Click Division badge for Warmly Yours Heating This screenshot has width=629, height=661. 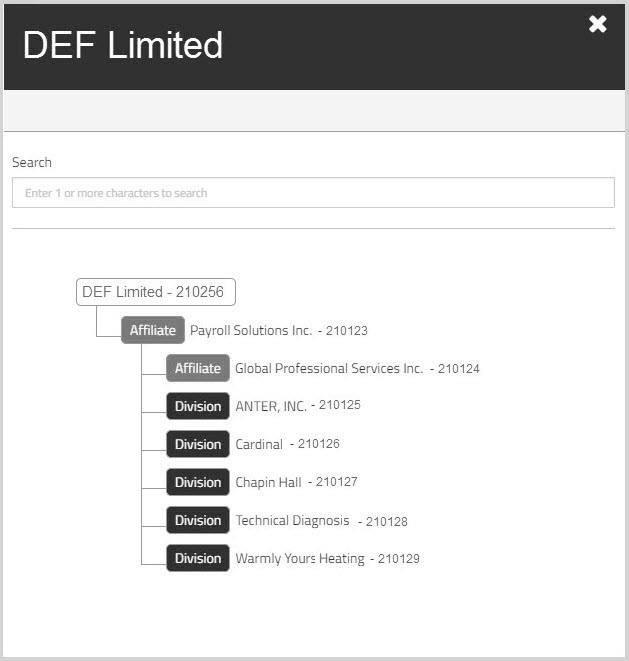pyautogui.click(x=198, y=558)
